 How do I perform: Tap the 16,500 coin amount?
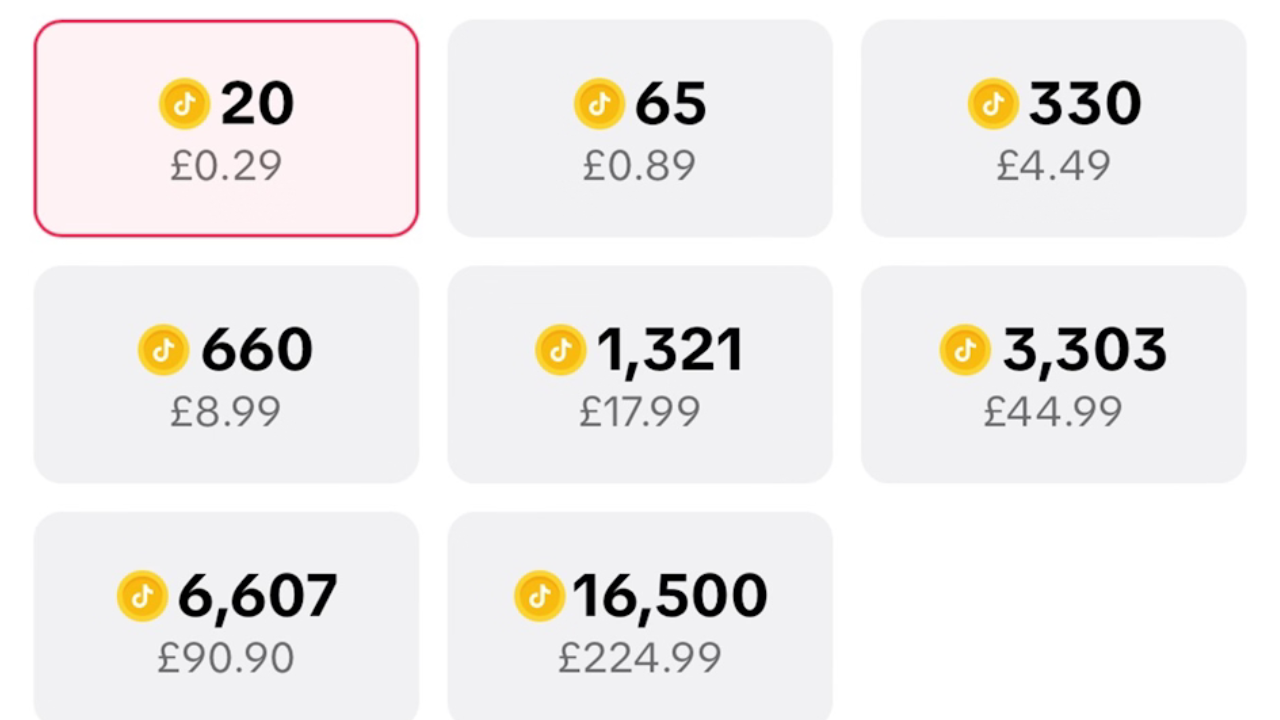(670, 596)
